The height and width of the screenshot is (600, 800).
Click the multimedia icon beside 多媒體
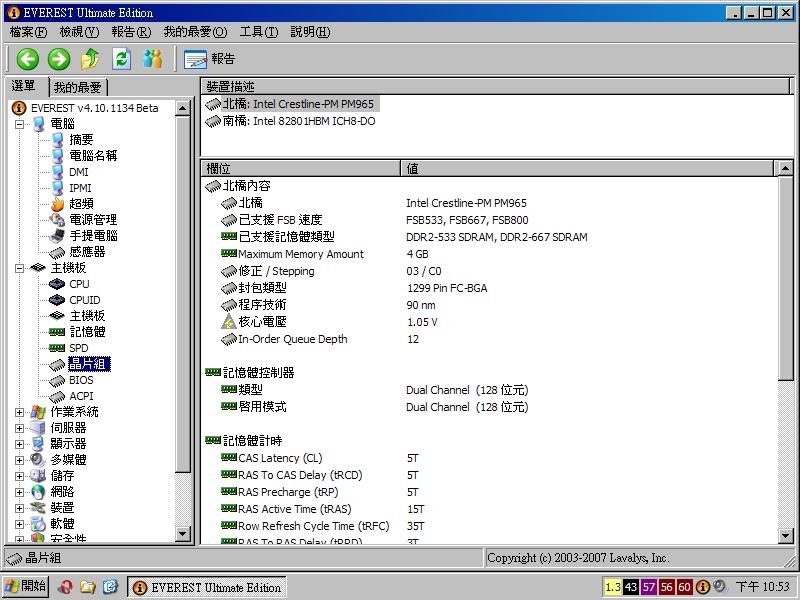point(38,460)
